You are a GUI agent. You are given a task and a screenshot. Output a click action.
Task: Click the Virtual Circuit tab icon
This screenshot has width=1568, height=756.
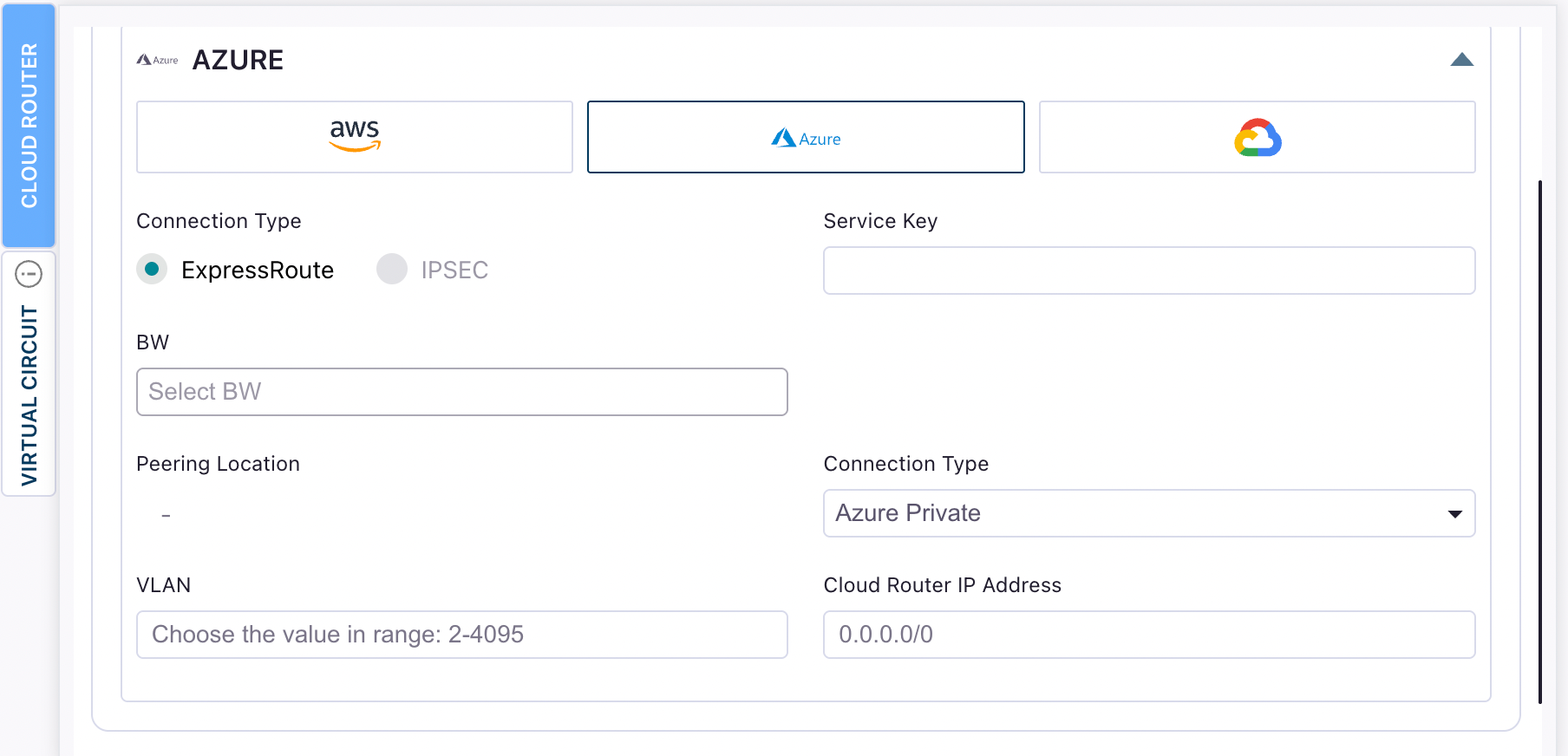click(29, 274)
